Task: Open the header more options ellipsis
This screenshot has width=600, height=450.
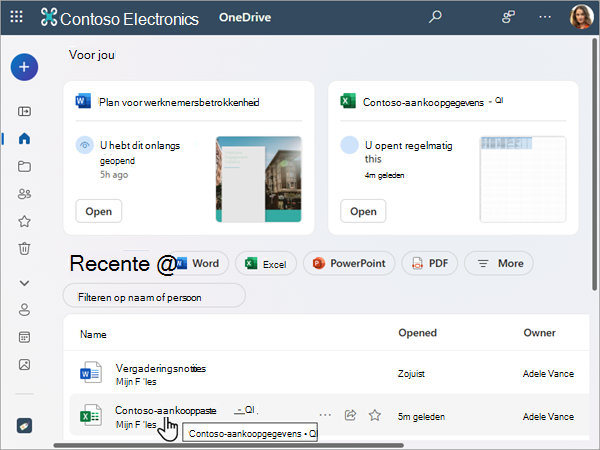Action: click(545, 17)
